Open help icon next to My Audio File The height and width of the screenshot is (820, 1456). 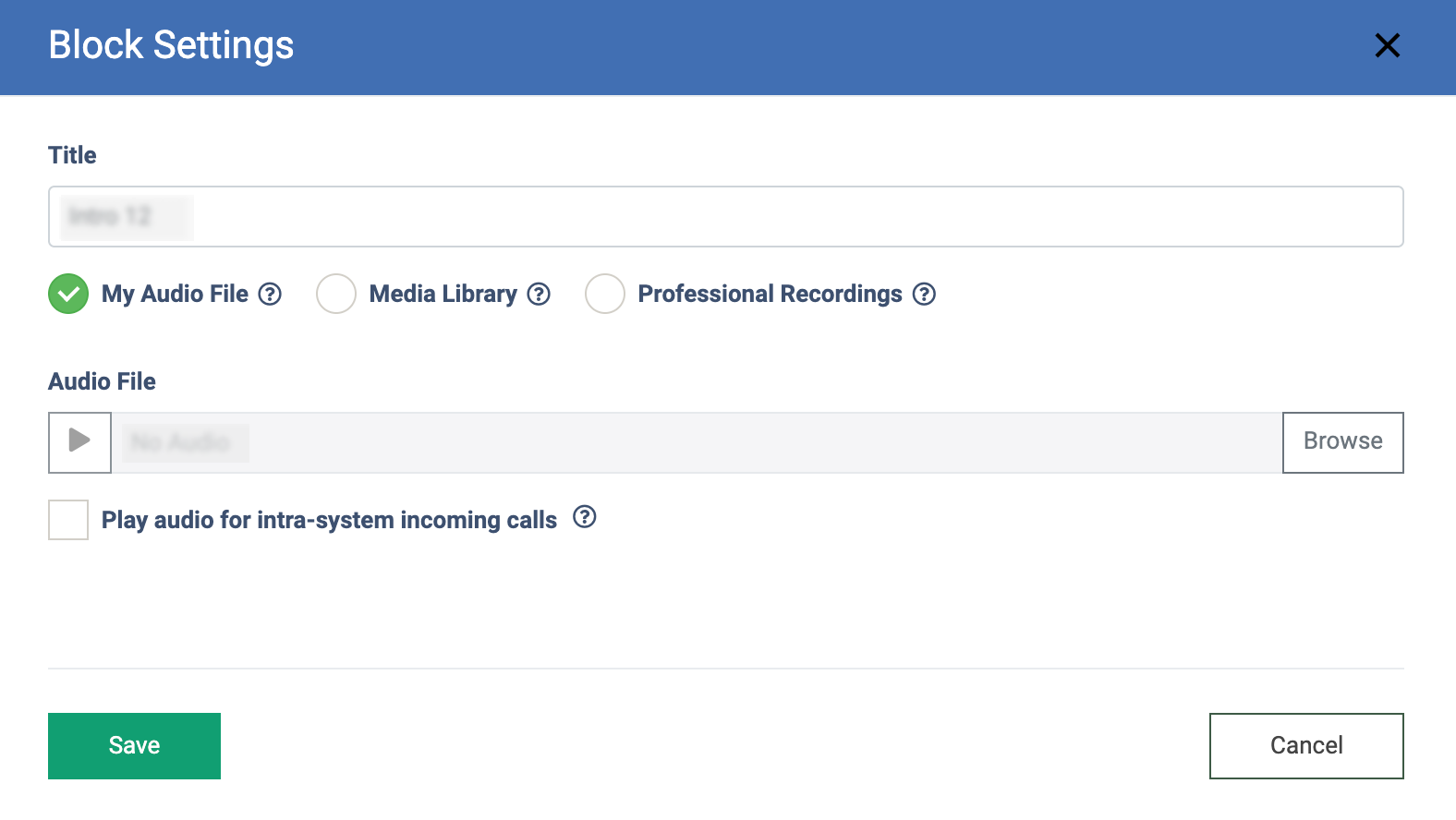tap(270, 294)
